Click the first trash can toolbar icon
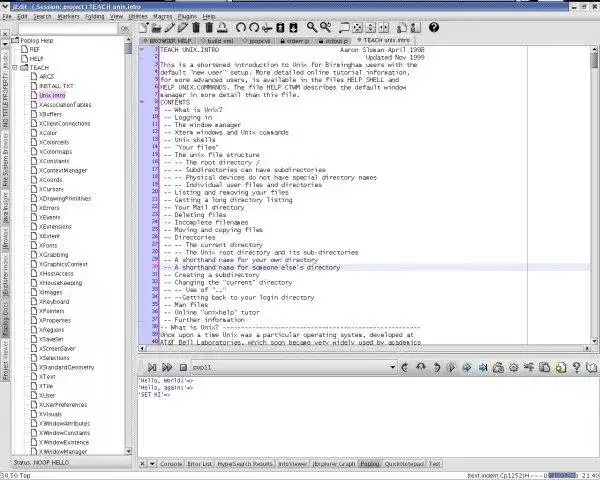Screen dimensions: 600x480 pyautogui.click(x=196, y=28)
